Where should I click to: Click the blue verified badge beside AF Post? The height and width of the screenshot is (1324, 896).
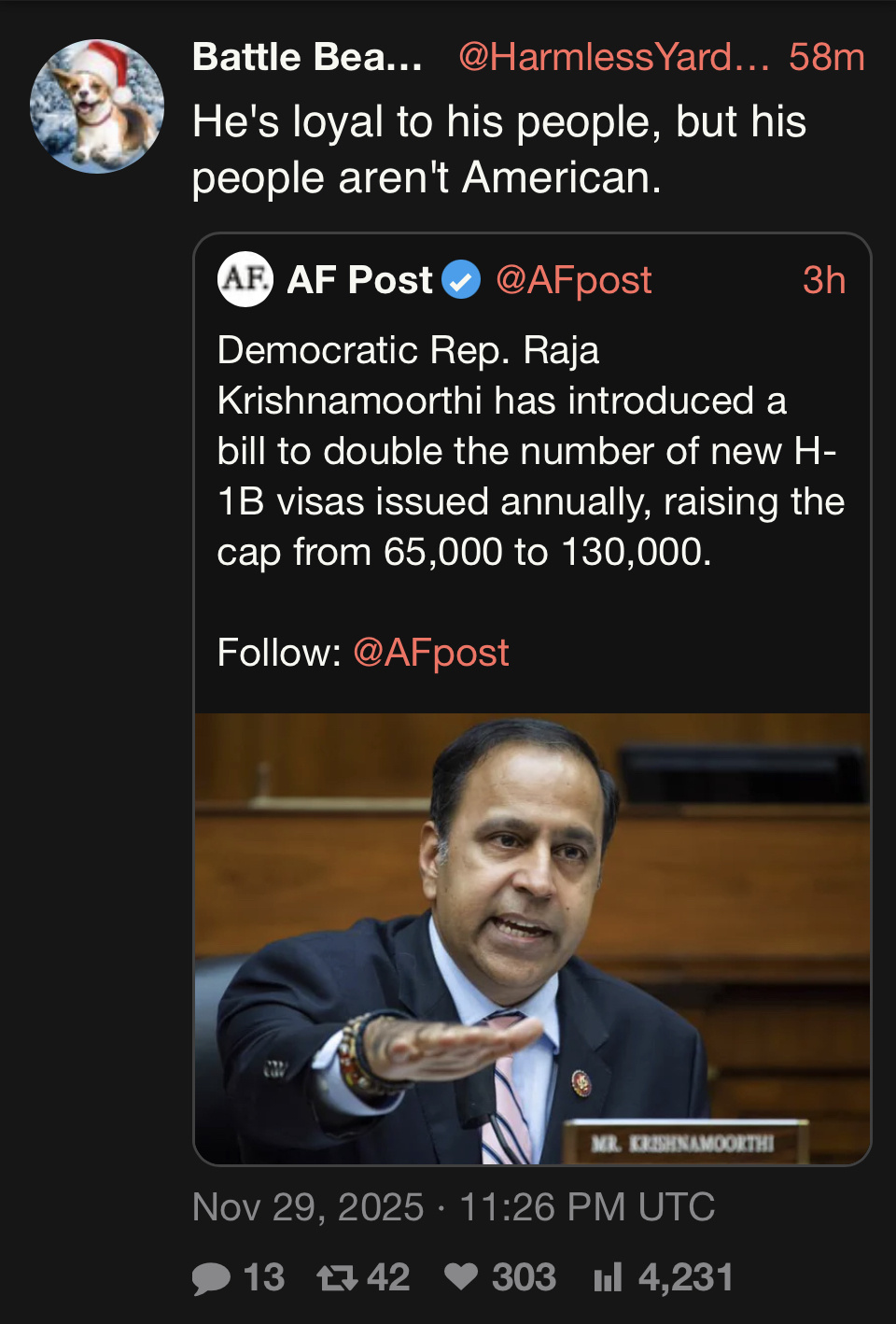tap(460, 280)
